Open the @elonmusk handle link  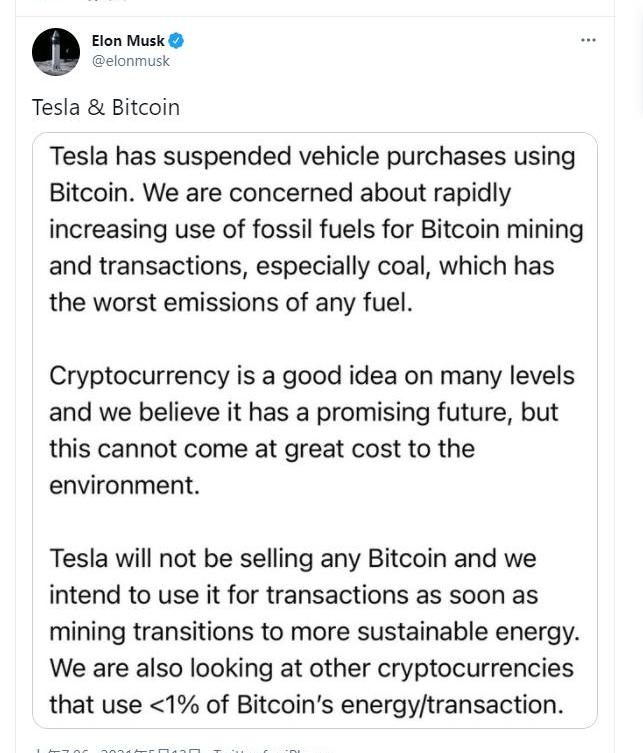click(131, 61)
